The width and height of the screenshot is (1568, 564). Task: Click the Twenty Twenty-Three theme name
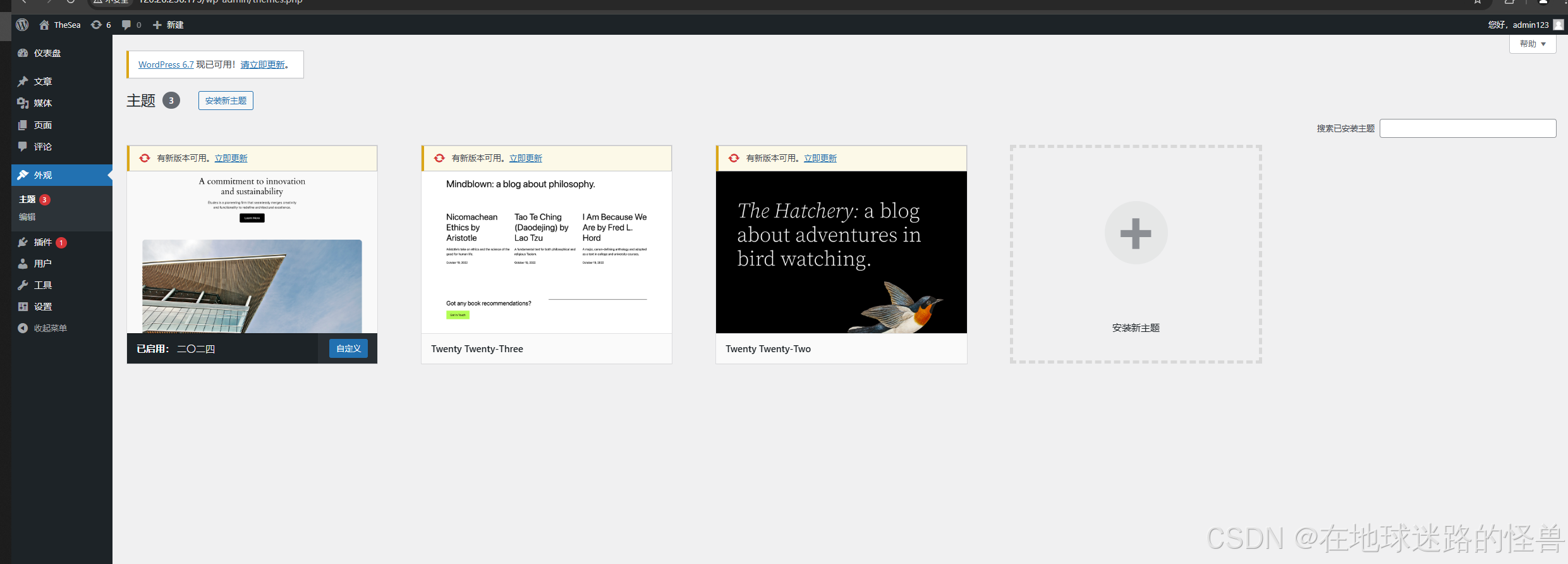coord(477,349)
